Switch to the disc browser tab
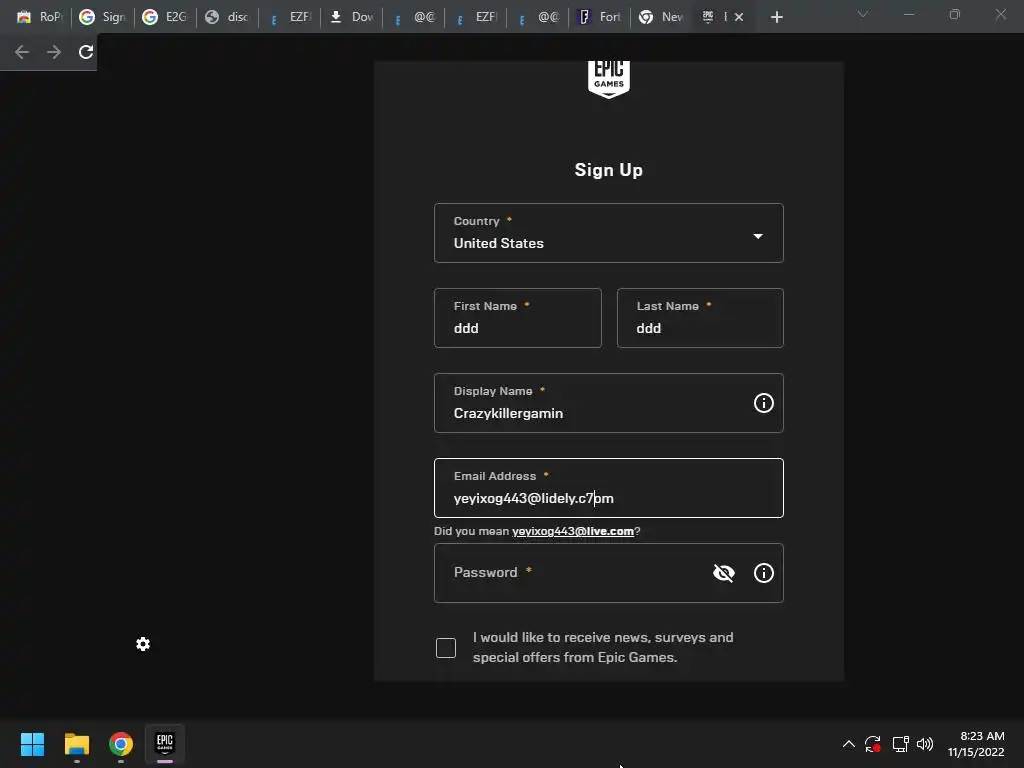1024x768 pixels. tap(227, 17)
